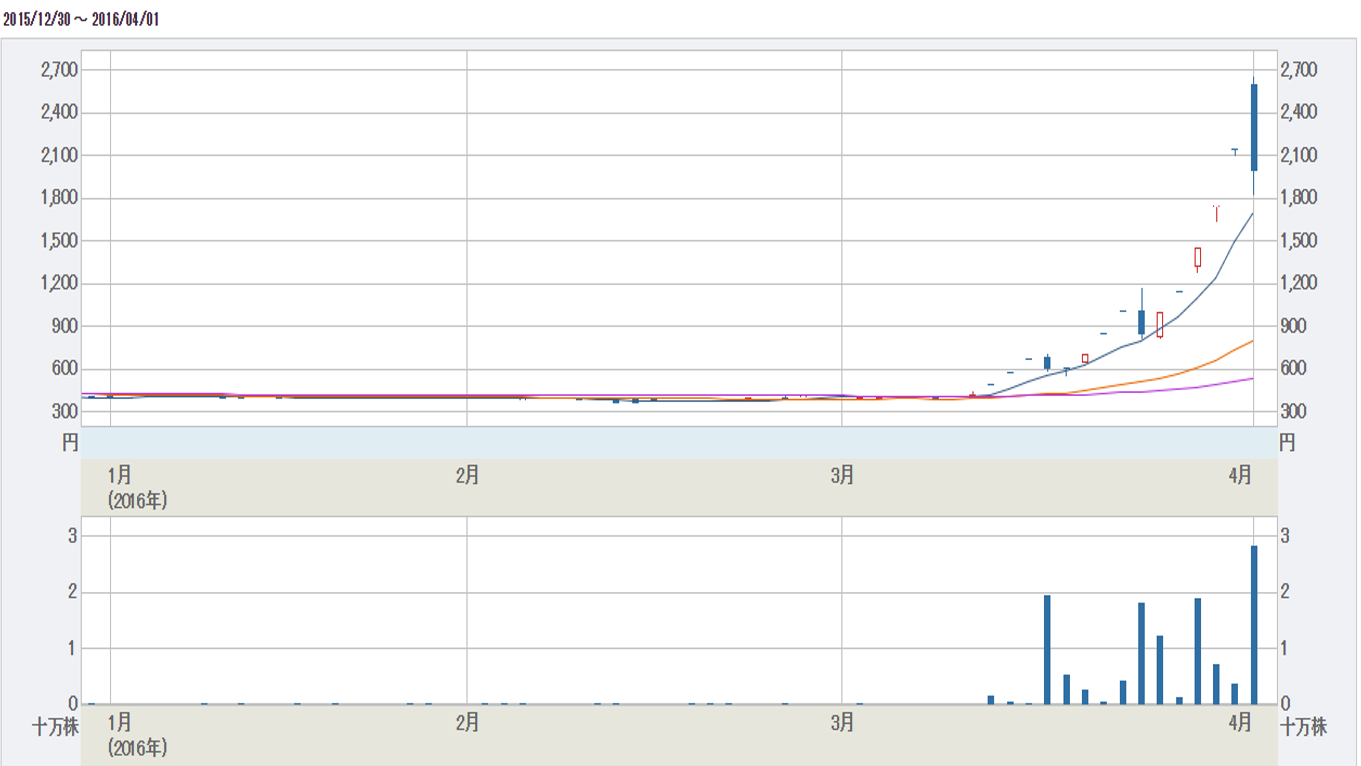Click the 十万株 unit label right of the volume chart

(x=1304, y=727)
